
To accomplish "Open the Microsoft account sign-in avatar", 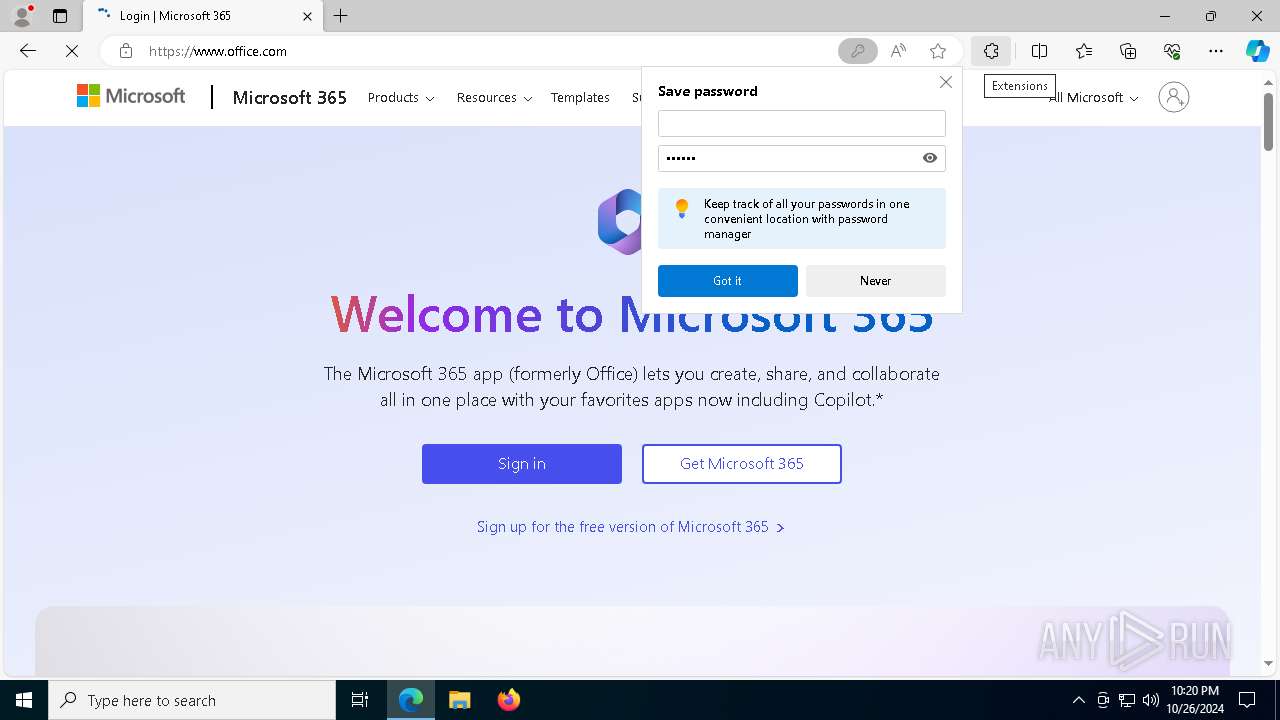I will tap(1173, 97).
